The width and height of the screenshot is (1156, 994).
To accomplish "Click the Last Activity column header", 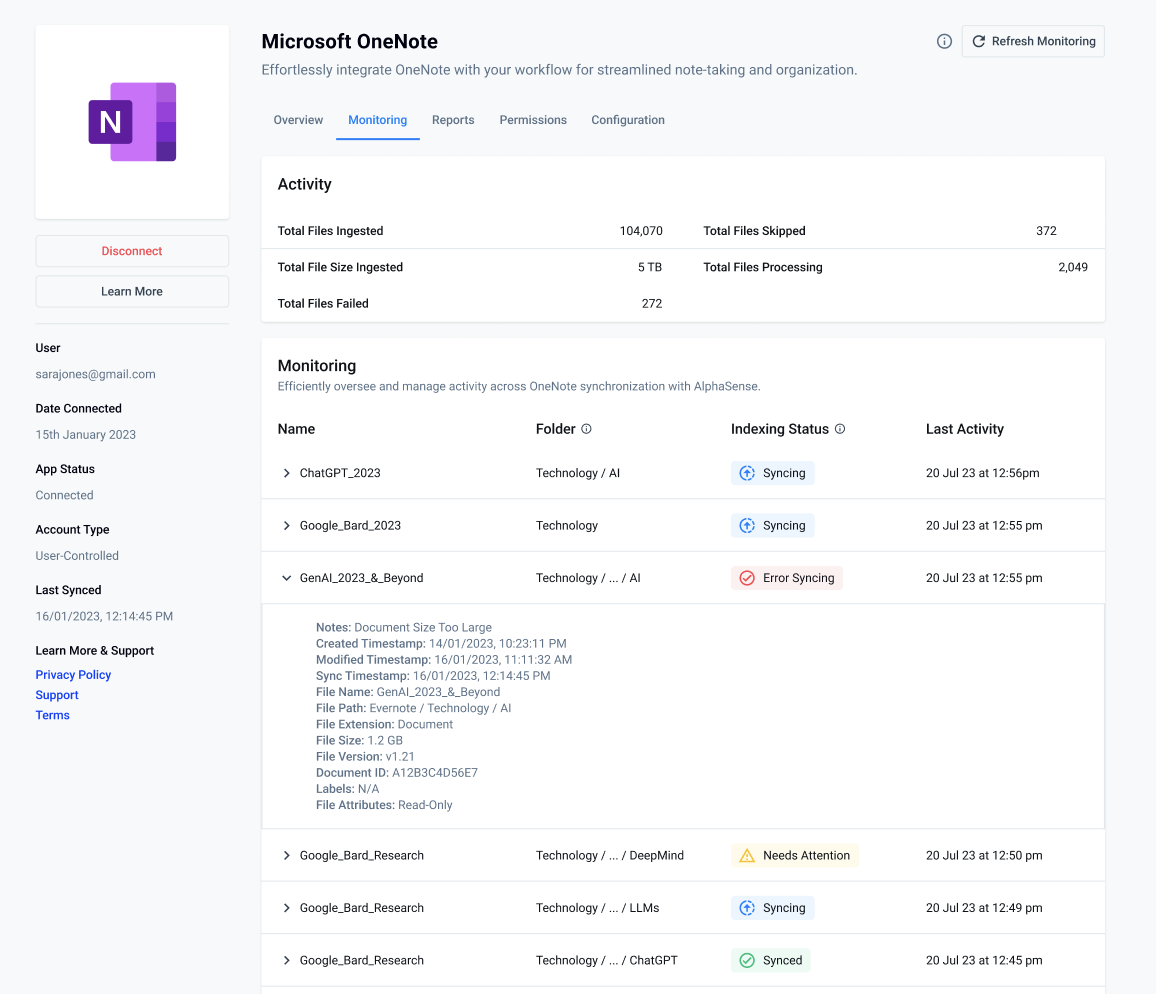I will pos(964,429).
